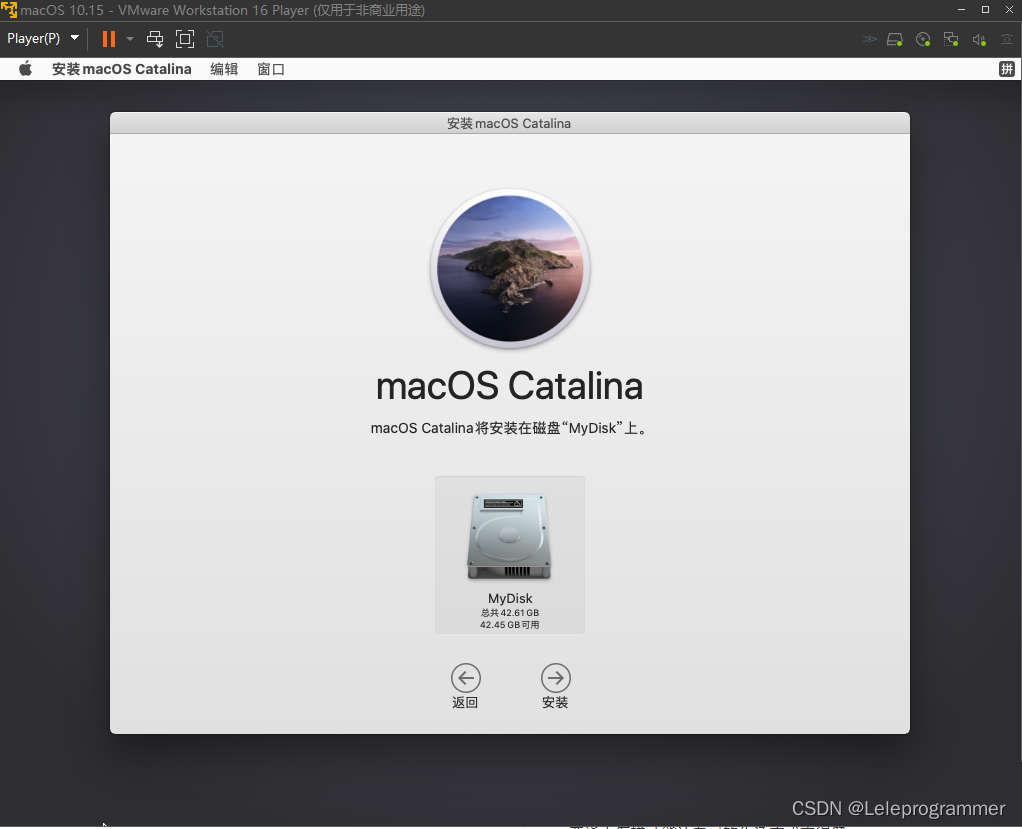Open the 编辑 menu
Viewport: 1022px width, 829px height.
(x=224, y=69)
